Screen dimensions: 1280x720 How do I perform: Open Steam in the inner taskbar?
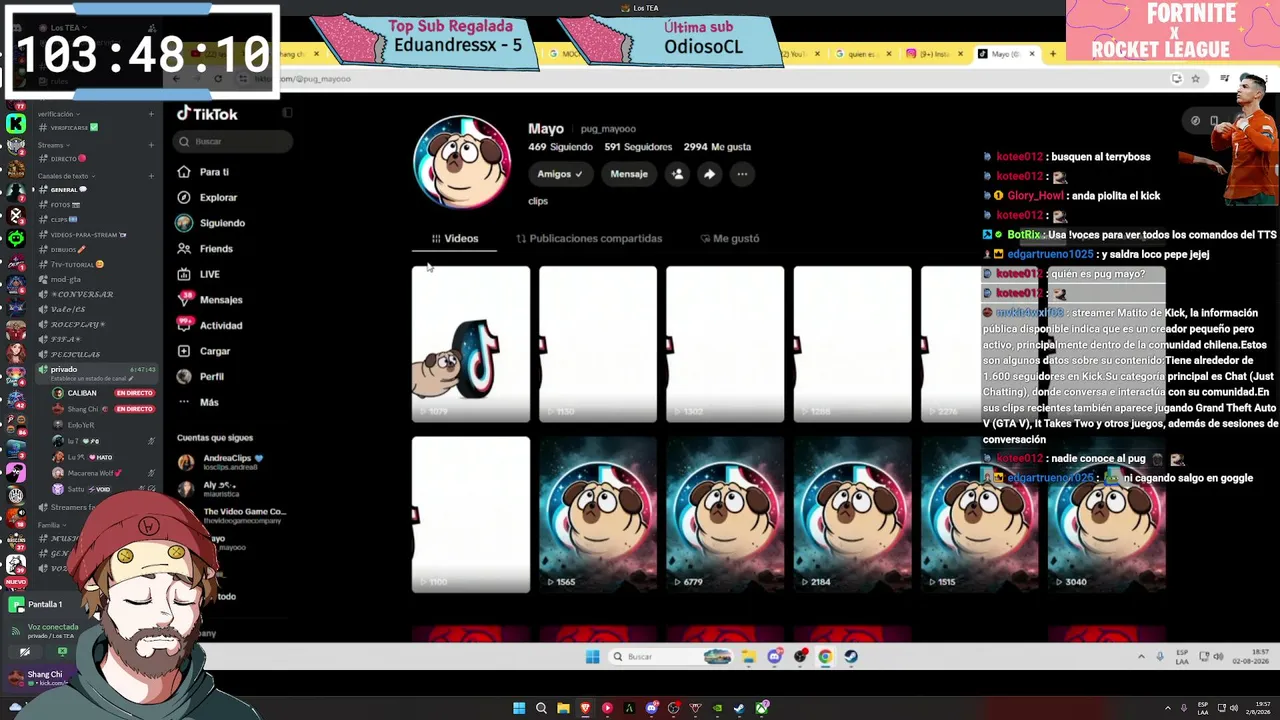(x=851, y=657)
